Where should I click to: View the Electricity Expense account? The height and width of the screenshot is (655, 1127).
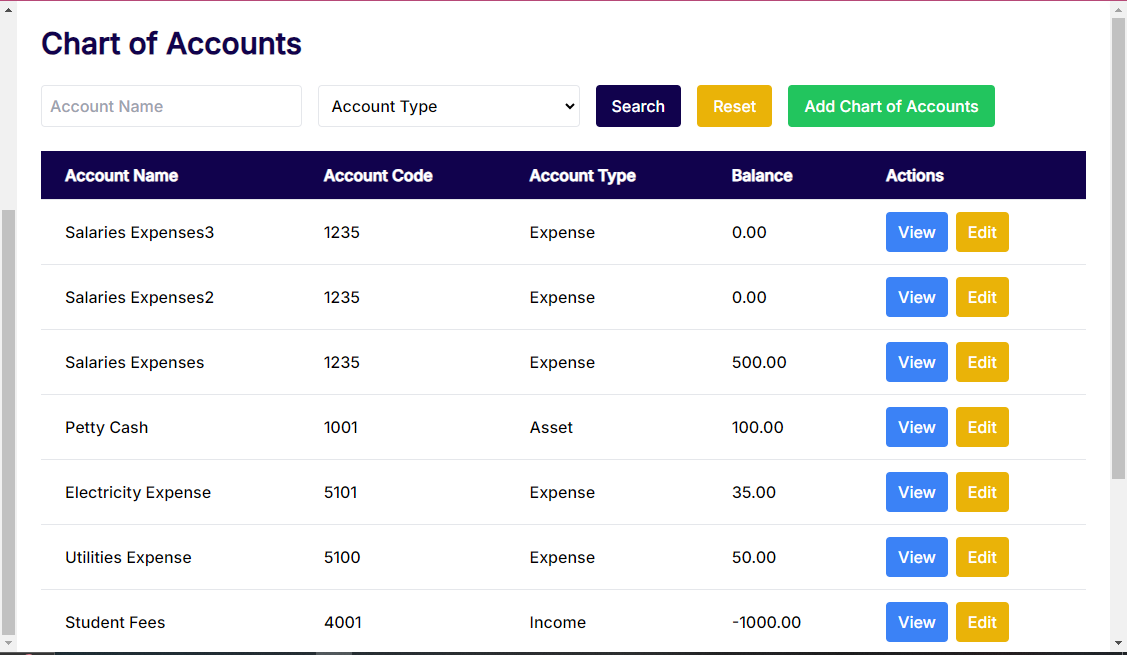(916, 493)
